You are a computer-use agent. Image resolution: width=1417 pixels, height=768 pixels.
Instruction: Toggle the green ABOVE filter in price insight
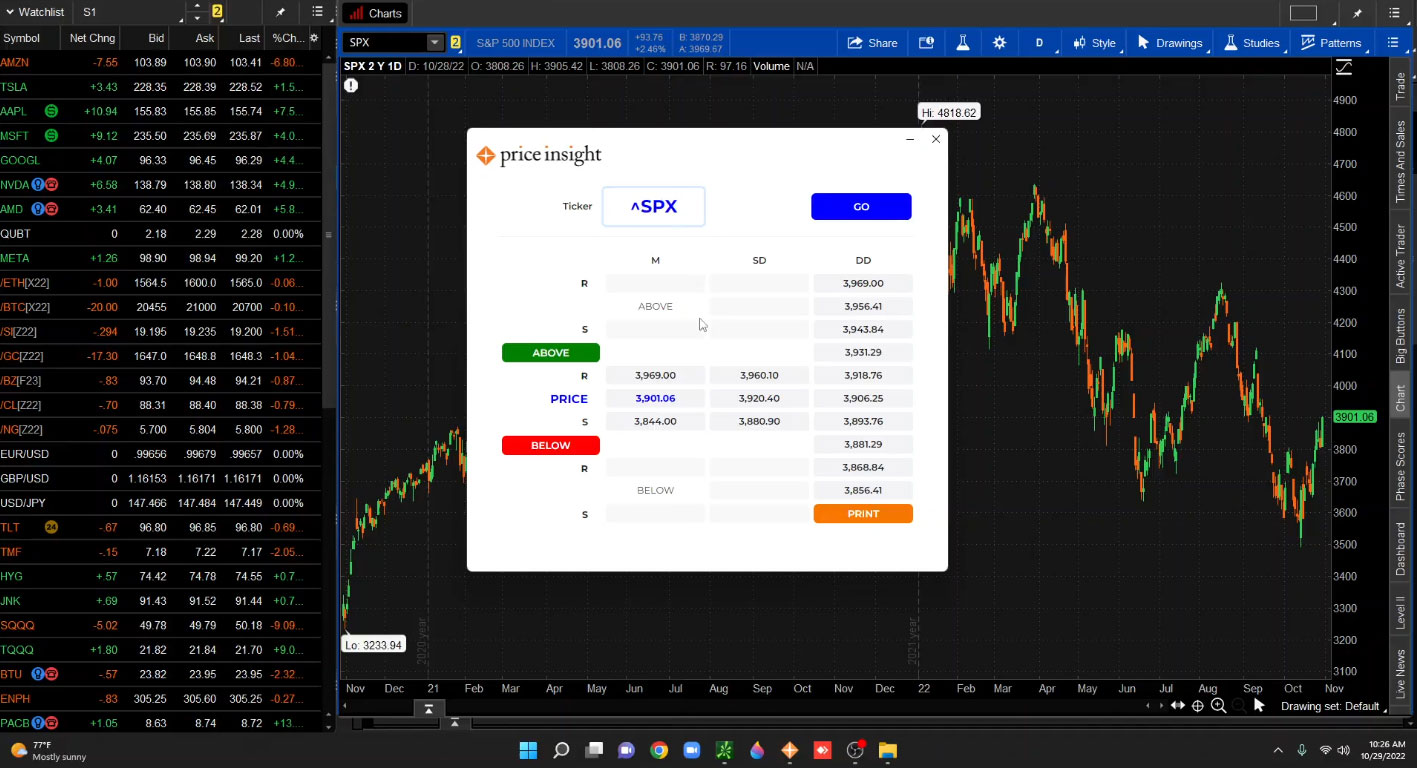[x=550, y=352]
